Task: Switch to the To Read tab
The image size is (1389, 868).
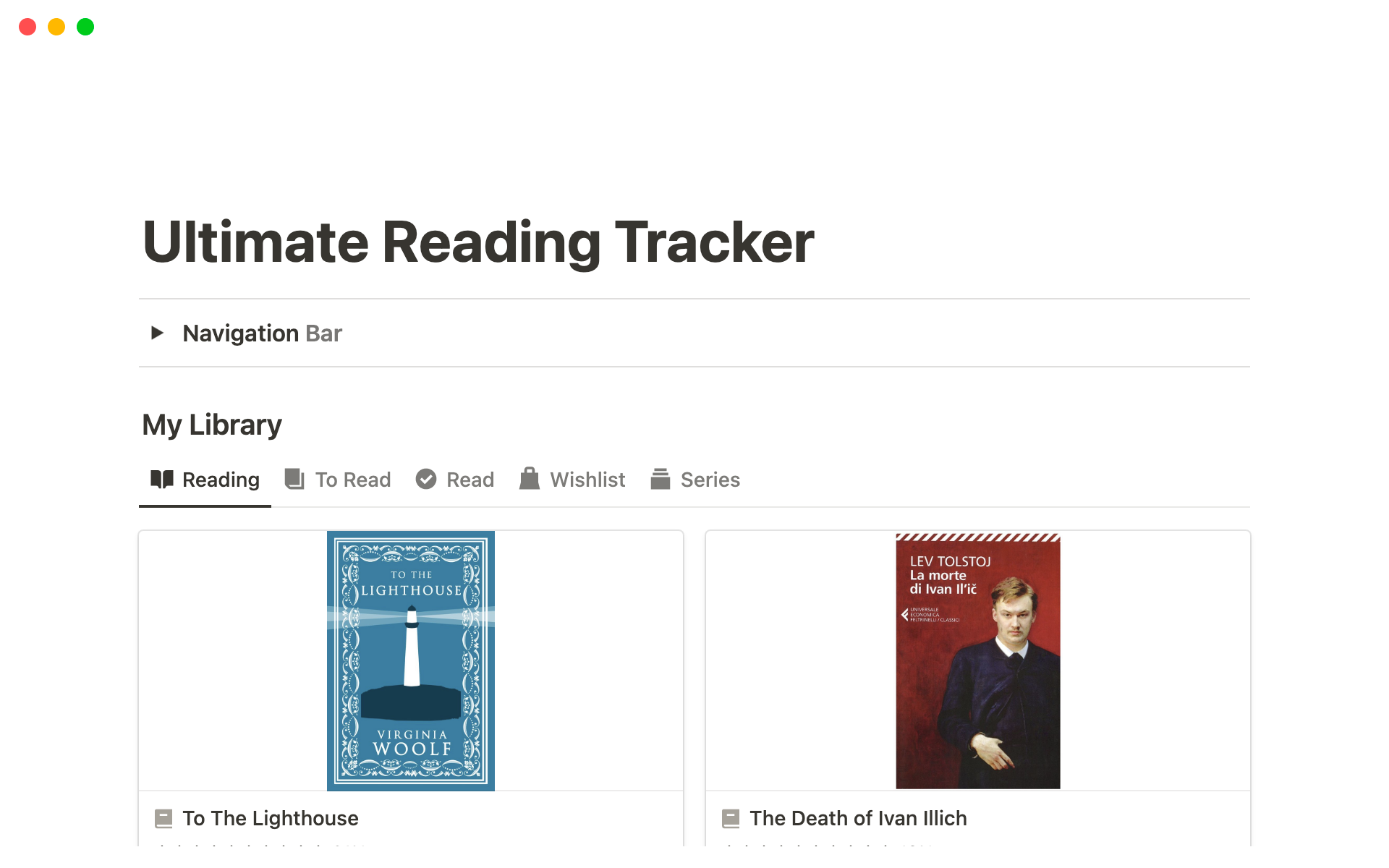Action: pos(352,480)
